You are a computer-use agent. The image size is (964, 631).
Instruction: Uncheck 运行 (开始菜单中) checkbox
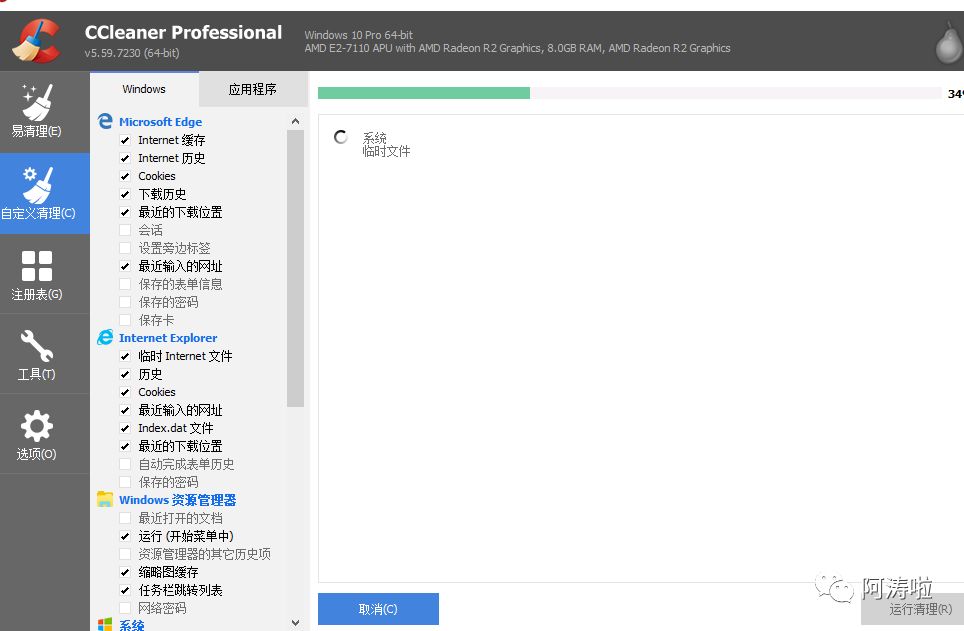tap(125, 536)
